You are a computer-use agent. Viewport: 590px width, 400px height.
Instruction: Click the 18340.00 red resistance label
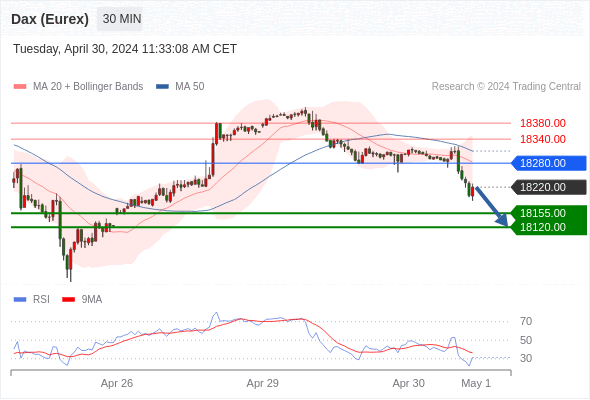tap(543, 139)
